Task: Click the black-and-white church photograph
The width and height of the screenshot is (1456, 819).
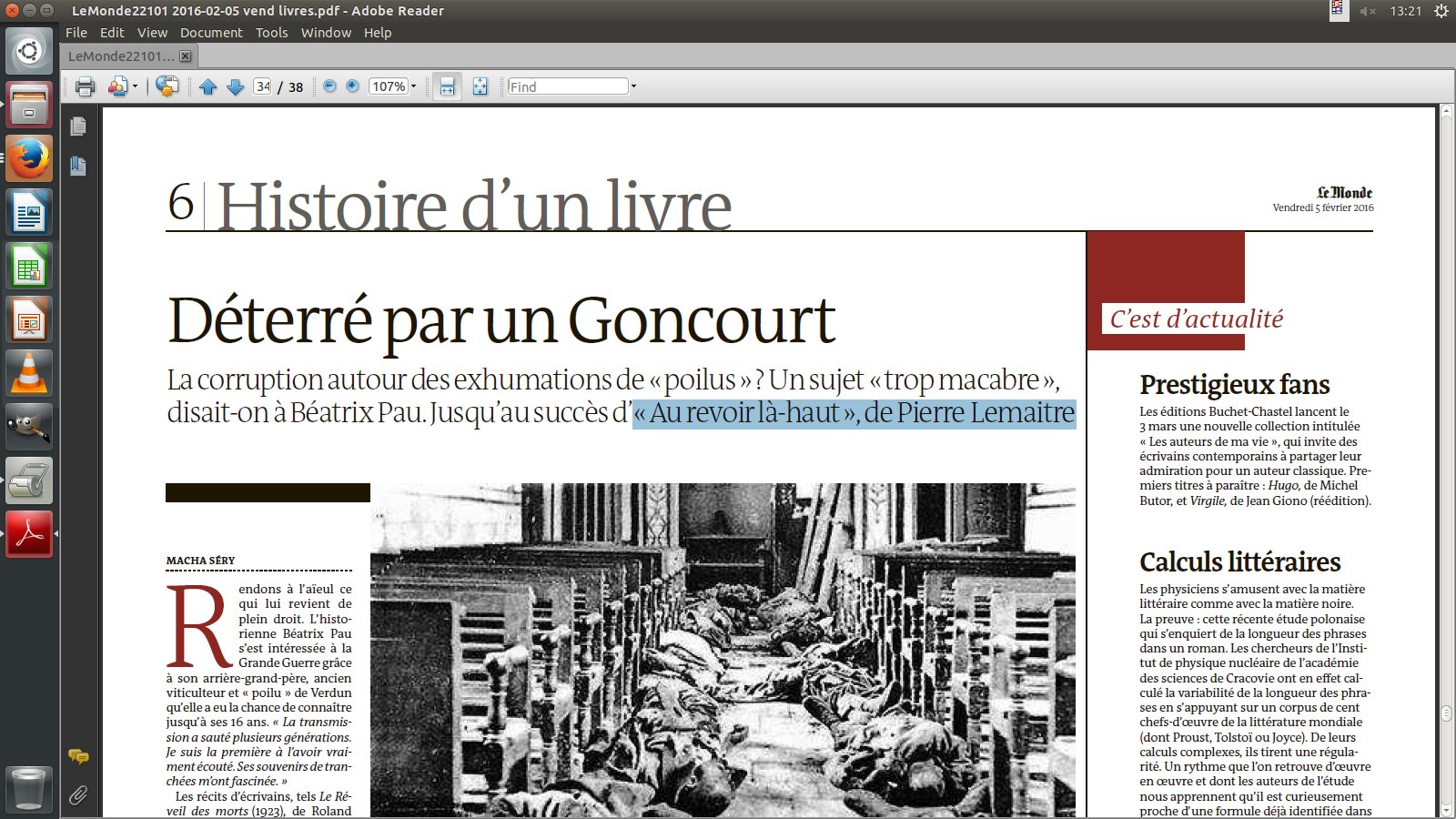Action: (x=723, y=650)
